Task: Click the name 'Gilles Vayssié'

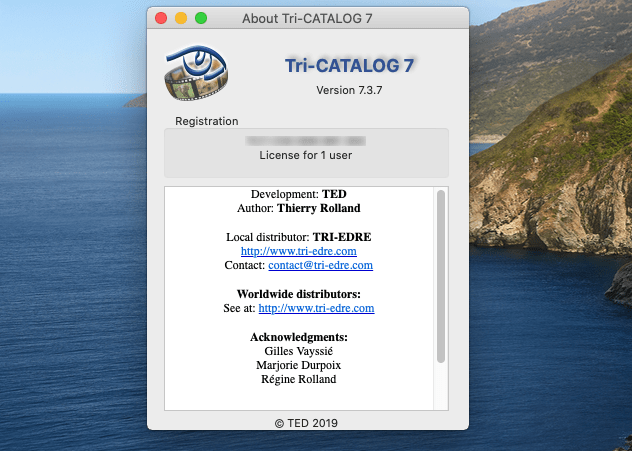Action: click(299, 351)
